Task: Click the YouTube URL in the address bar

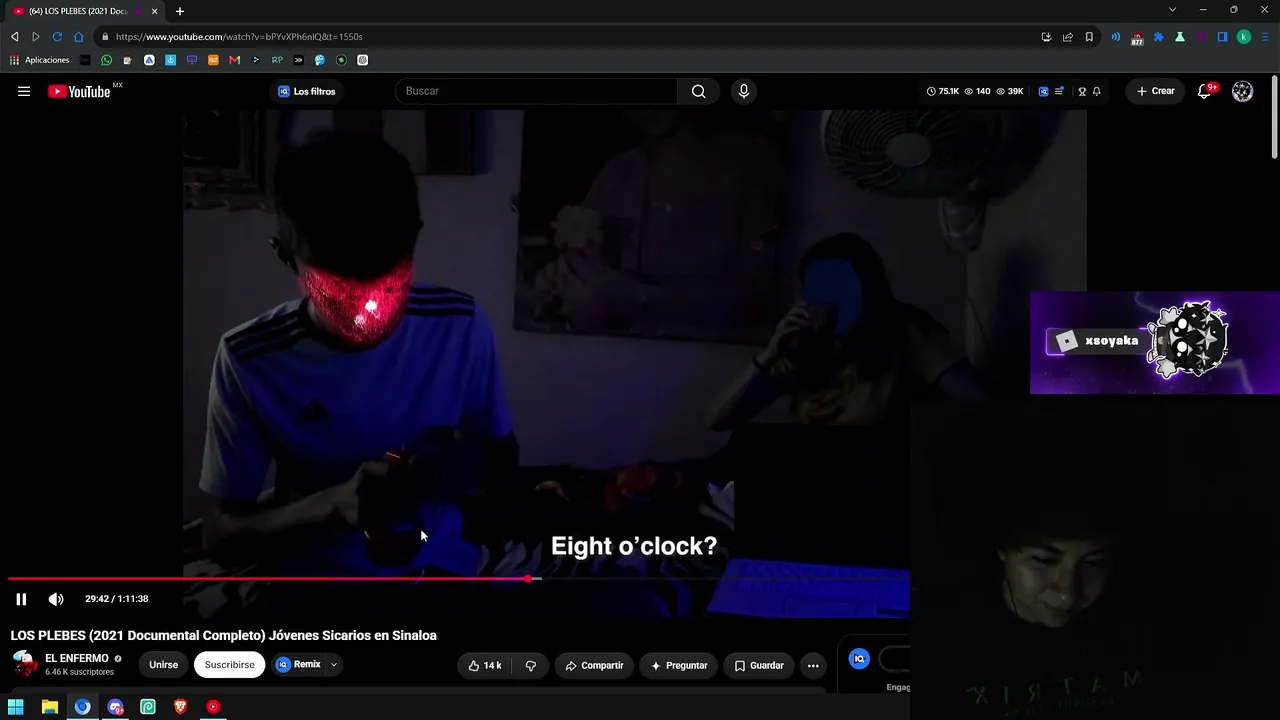Action: (x=239, y=37)
